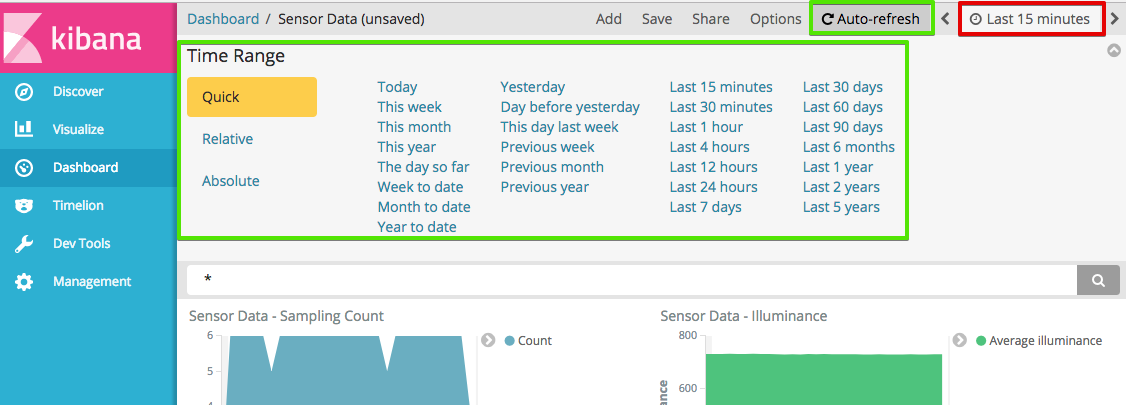1126x405 pixels.
Task: Click the Dashboard gauge icon
Action: pyautogui.click(x=24, y=168)
